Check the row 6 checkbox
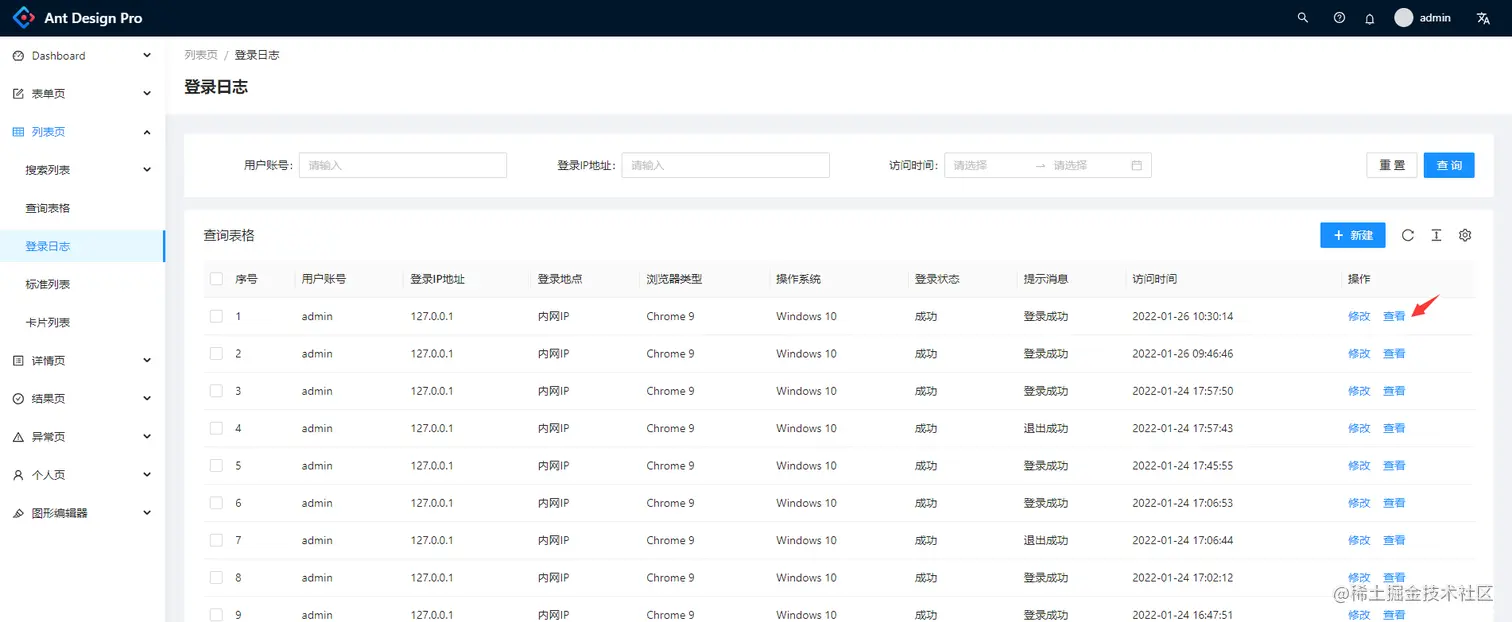This screenshot has width=1512, height=622. pos(216,503)
